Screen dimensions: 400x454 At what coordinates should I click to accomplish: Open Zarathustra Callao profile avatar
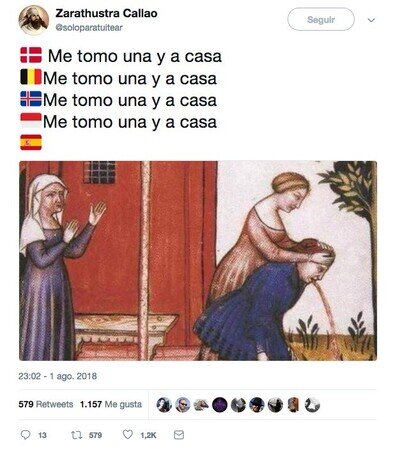tap(33, 20)
